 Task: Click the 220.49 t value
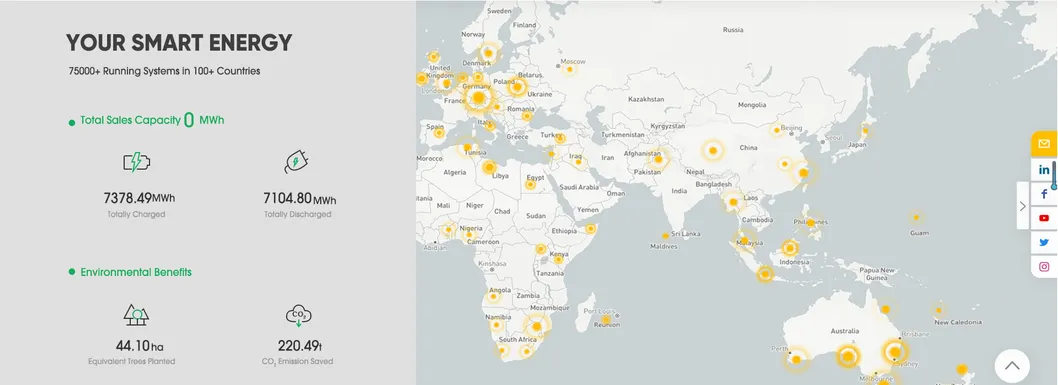click(x=300, y=346)
